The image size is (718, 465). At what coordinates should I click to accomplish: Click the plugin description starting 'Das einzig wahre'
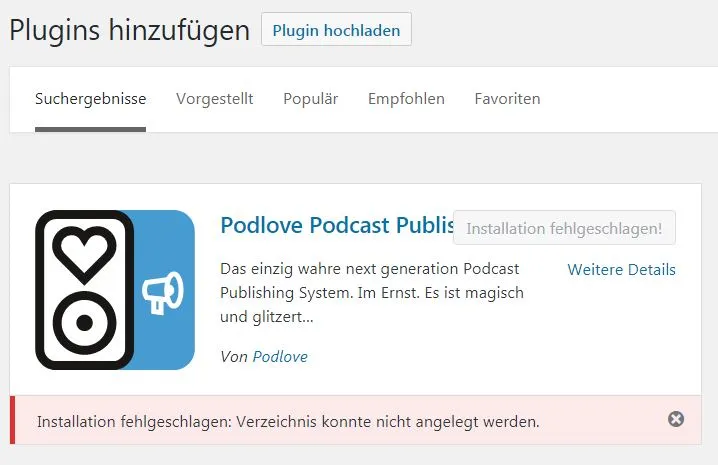[x=372, y=292]
